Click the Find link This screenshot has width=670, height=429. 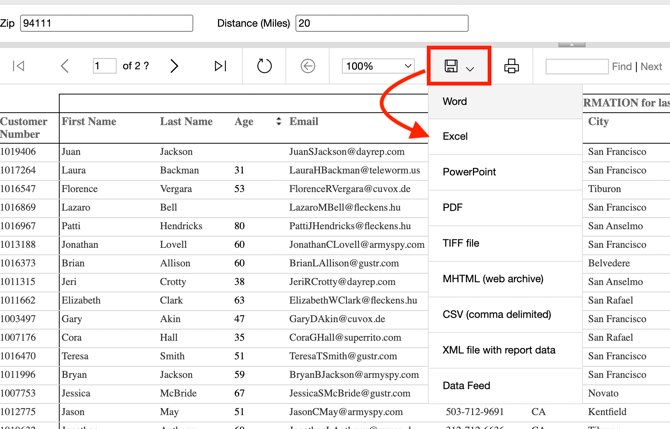[621, 67]
